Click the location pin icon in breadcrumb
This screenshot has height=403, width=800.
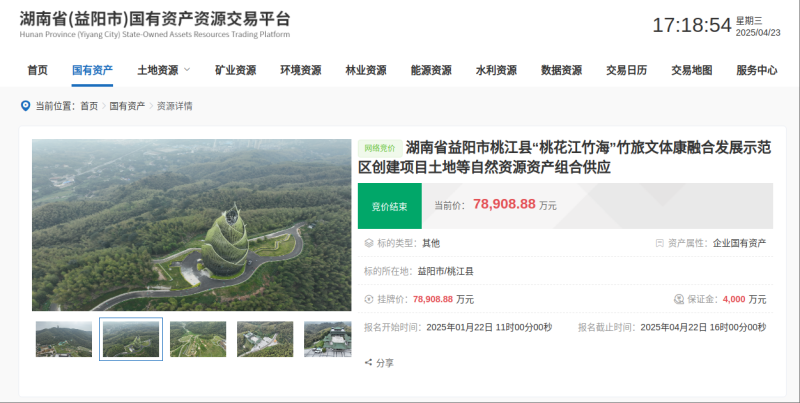tap(25, 105)
